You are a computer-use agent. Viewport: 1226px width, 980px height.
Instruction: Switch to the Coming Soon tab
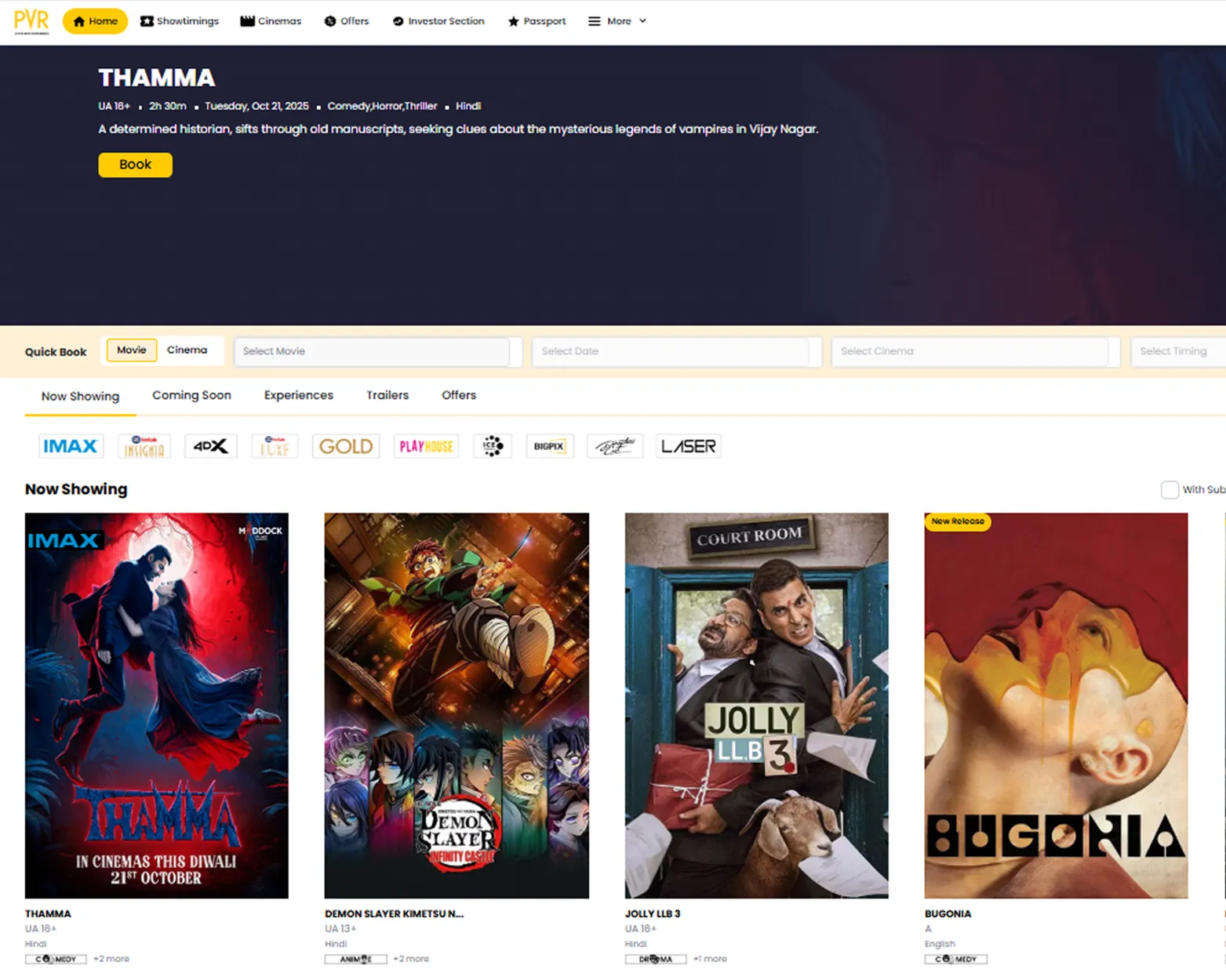pyautogui.click(x=191, y=396)
